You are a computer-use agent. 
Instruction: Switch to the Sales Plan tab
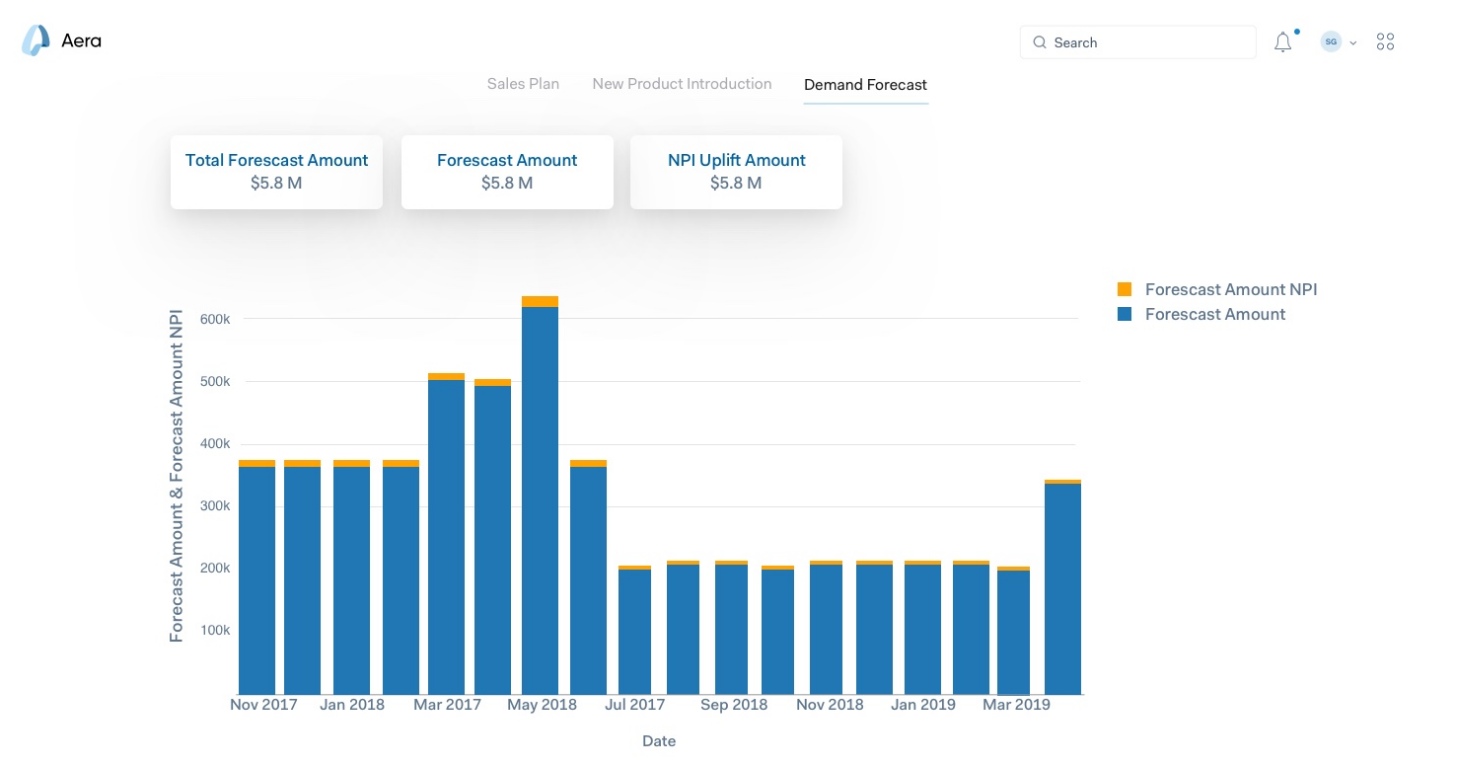(x=523, y=84)
